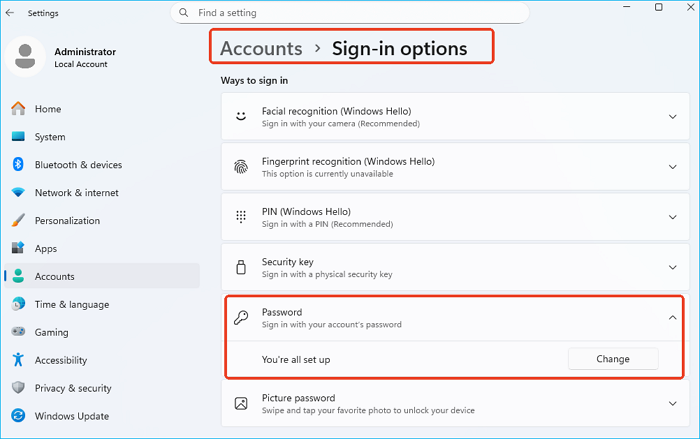This screenshot has height=439, width=700.
Task: Expand Facial recognition chevron
Action: (x=672, y=117)
